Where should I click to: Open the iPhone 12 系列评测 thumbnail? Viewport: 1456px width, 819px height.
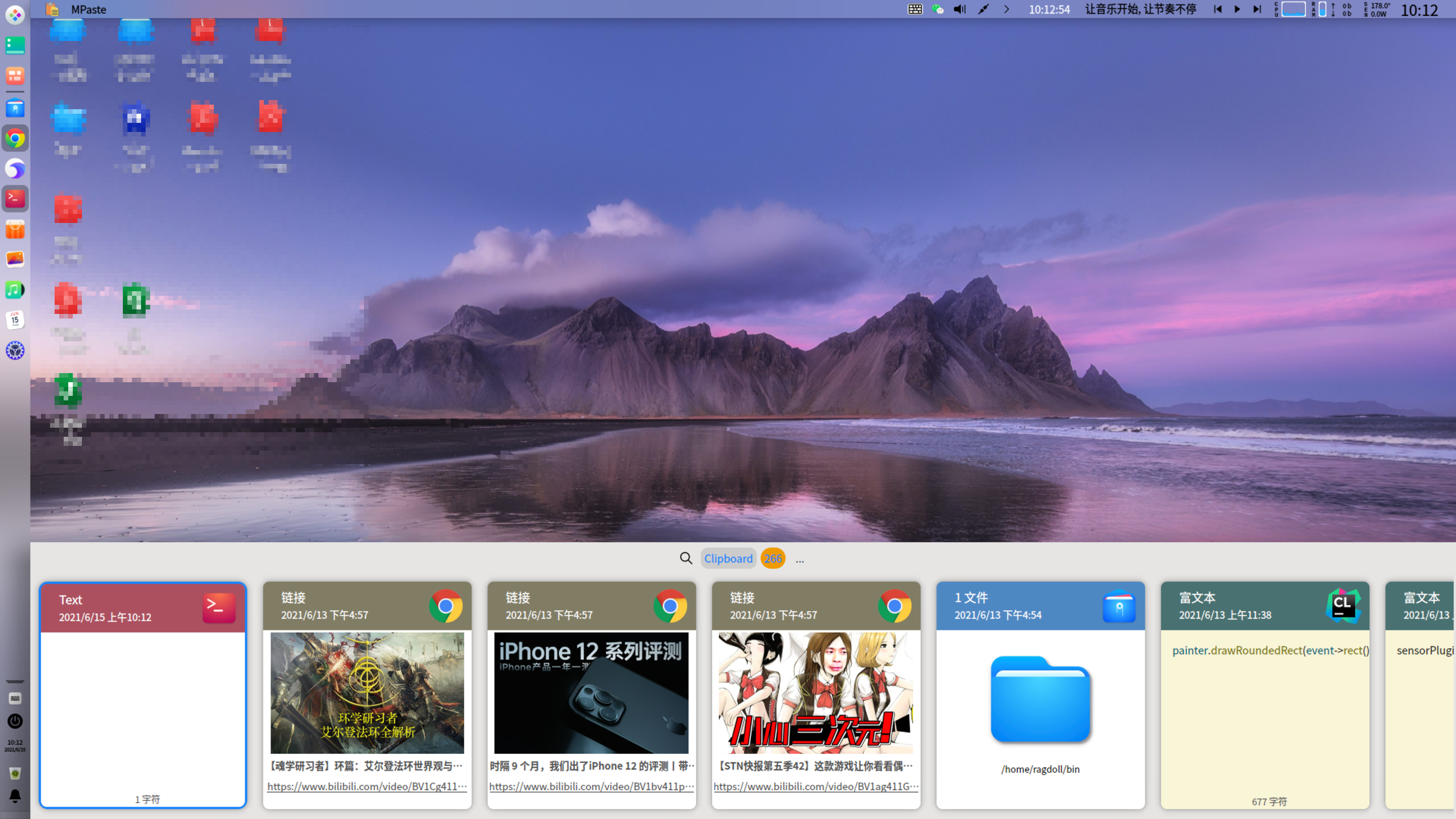(x=591, y=692)
